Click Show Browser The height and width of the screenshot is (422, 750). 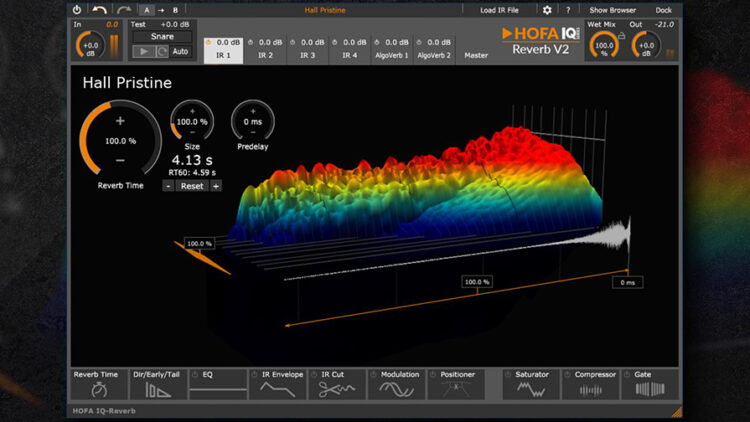pyautogui.click(x=612, y=10)
